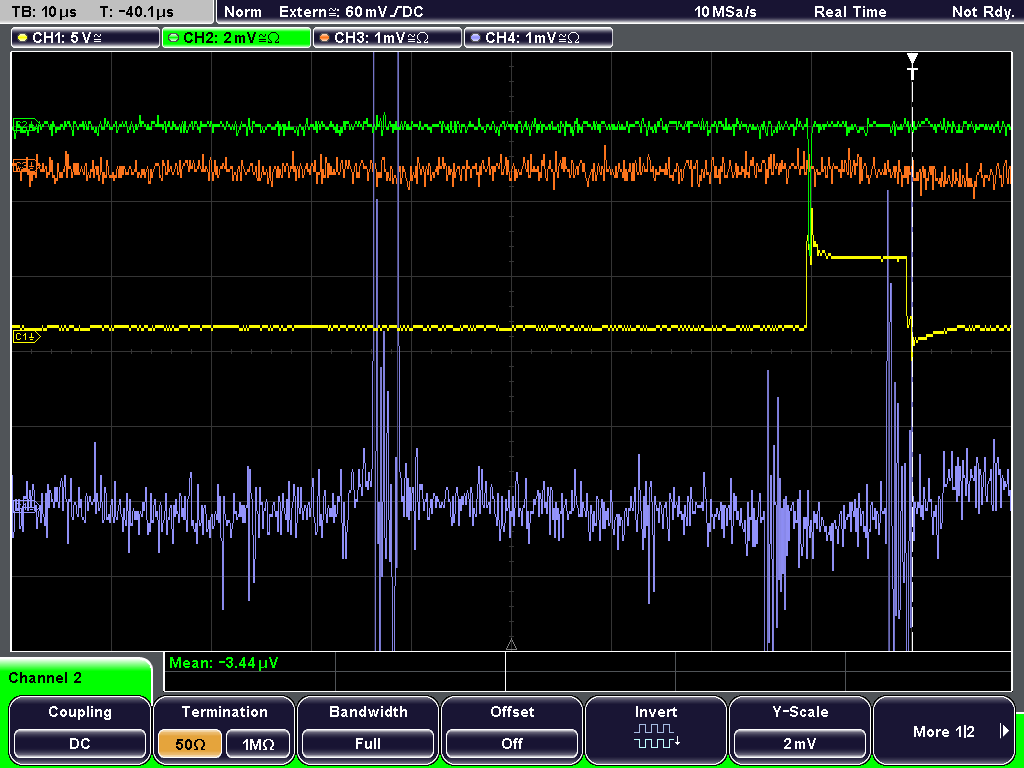Click the yellow C1 ground level marker

coord(26,336)
